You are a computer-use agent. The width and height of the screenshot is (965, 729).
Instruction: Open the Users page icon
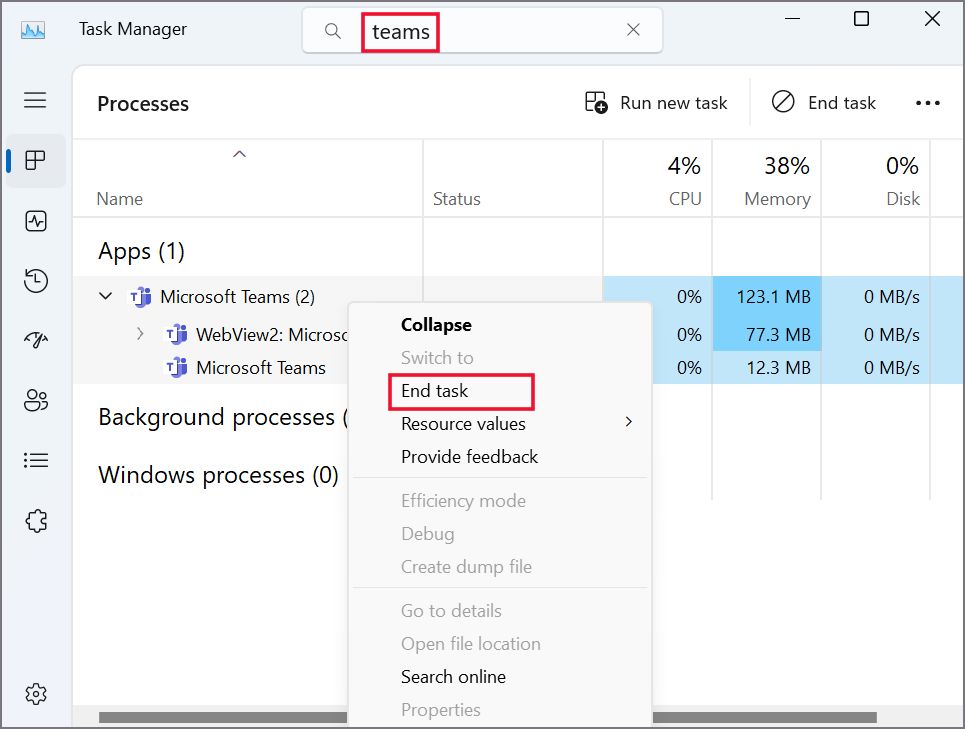pyautogui.click(x=36, y=400)
